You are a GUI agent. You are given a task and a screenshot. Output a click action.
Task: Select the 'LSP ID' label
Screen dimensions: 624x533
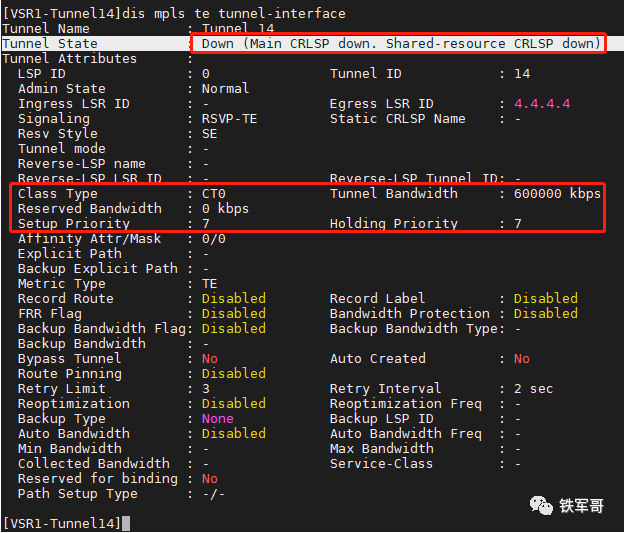42,74
